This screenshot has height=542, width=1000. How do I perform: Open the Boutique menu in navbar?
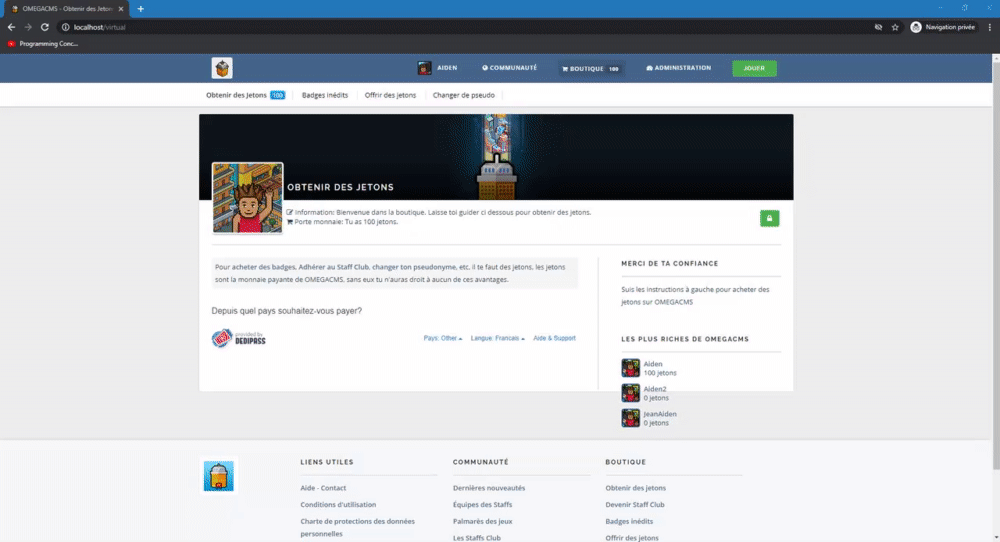pyautogui.click(x=591, y=68)
